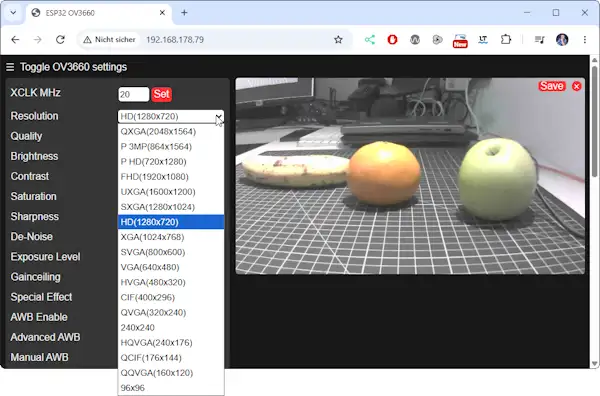Open the user profile avatar
The image size is (600, 396).
tap(562, 39)
